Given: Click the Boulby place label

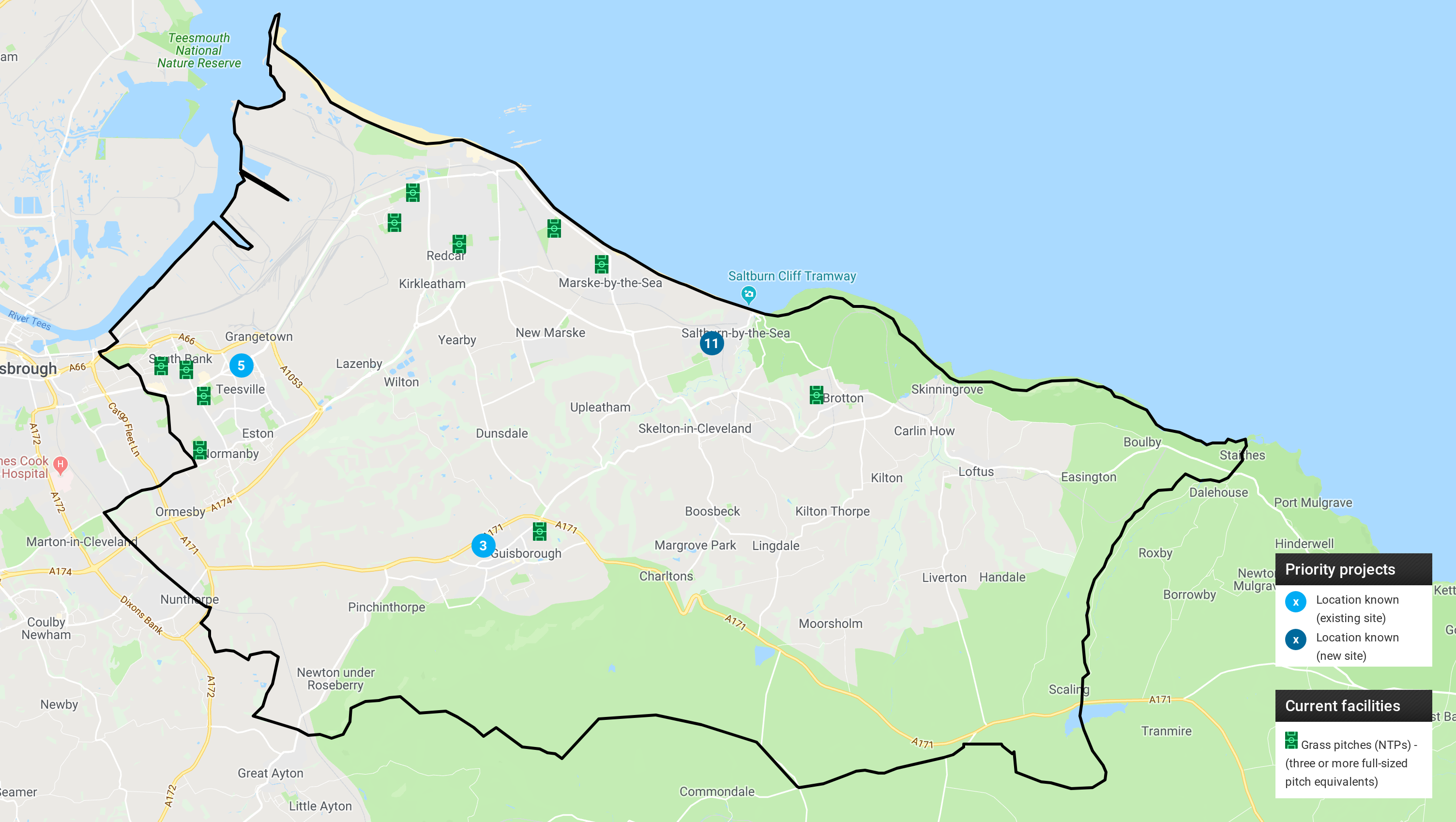Looking at the screenshot, I should (x=1142, y=442).
